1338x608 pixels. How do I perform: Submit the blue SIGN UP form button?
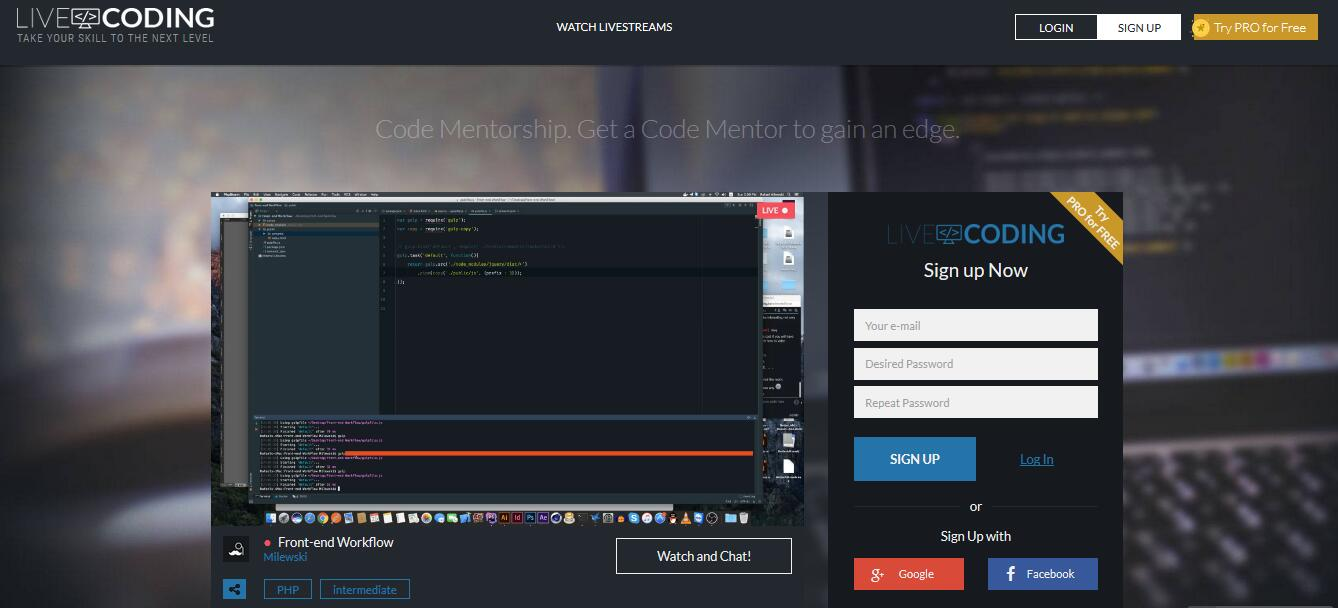tap(915, 459)
